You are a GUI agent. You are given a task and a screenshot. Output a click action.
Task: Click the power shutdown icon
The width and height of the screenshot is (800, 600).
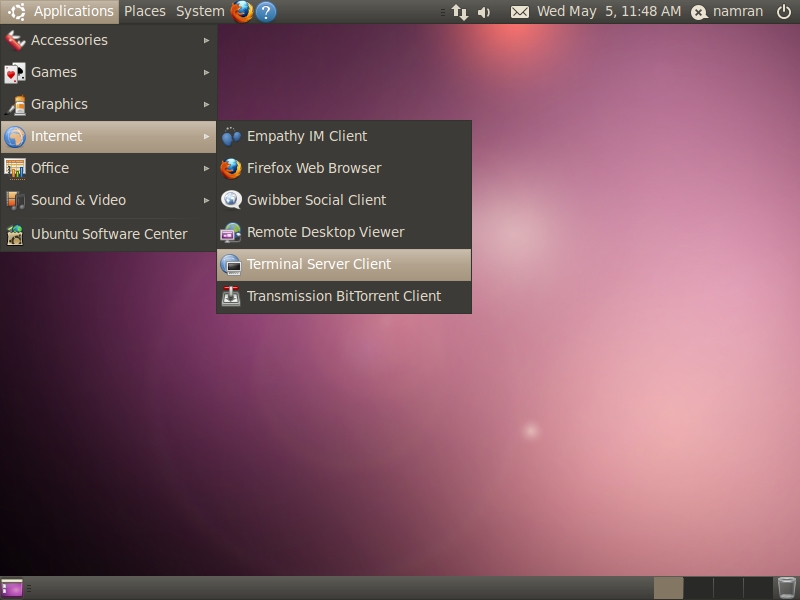click(783, 12)
